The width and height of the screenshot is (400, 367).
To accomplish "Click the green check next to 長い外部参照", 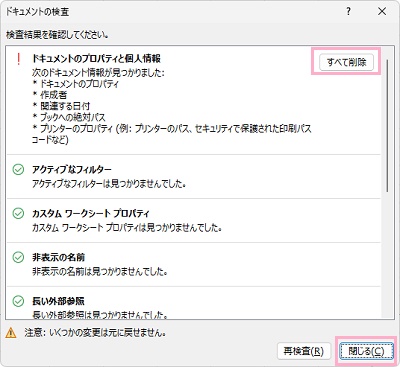I will point(18,301).
